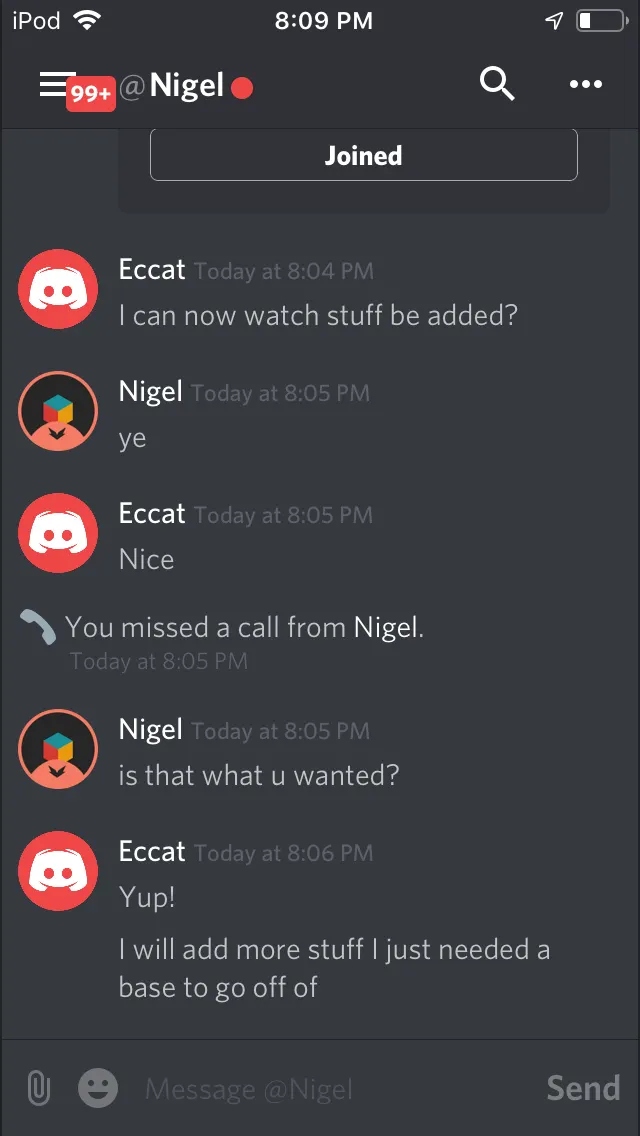Tap Nigel's avatar beside the "ye" message
The image size is (640, 1136).
58,411
